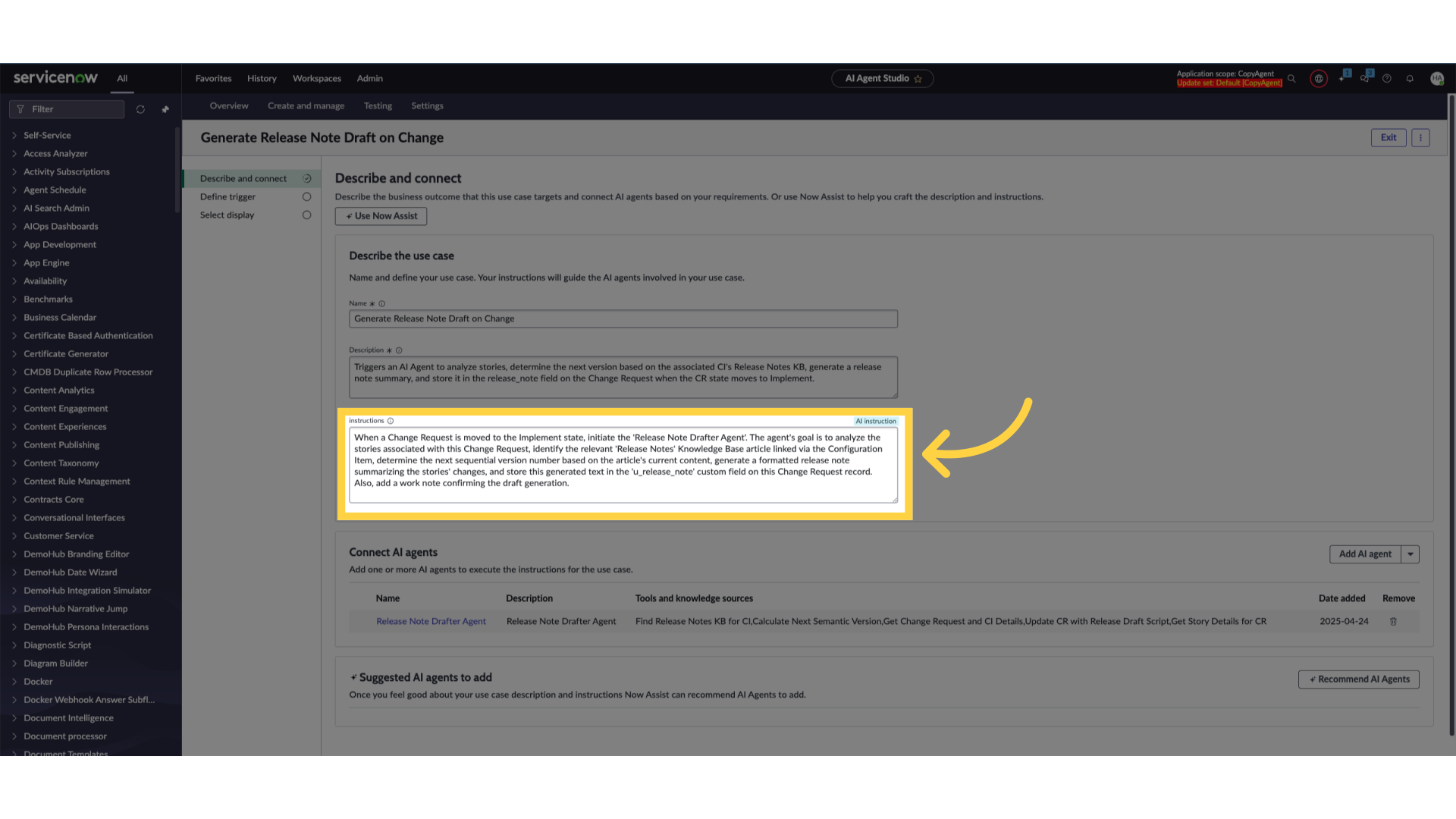The width and height of the screenshot is (1456, 819).
Task: Click the Recommend AI Agents button
Action: coord(1359,679)
